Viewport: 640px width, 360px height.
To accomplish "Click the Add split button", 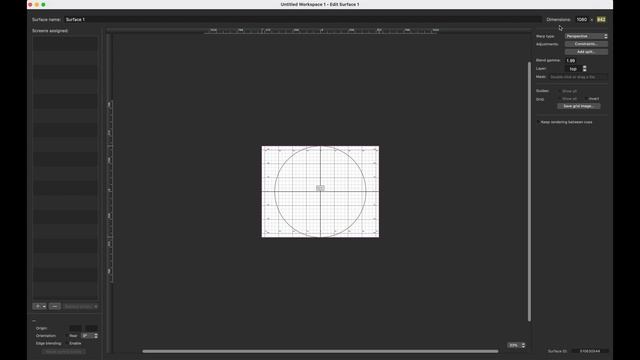I will (x=586, y=52).
